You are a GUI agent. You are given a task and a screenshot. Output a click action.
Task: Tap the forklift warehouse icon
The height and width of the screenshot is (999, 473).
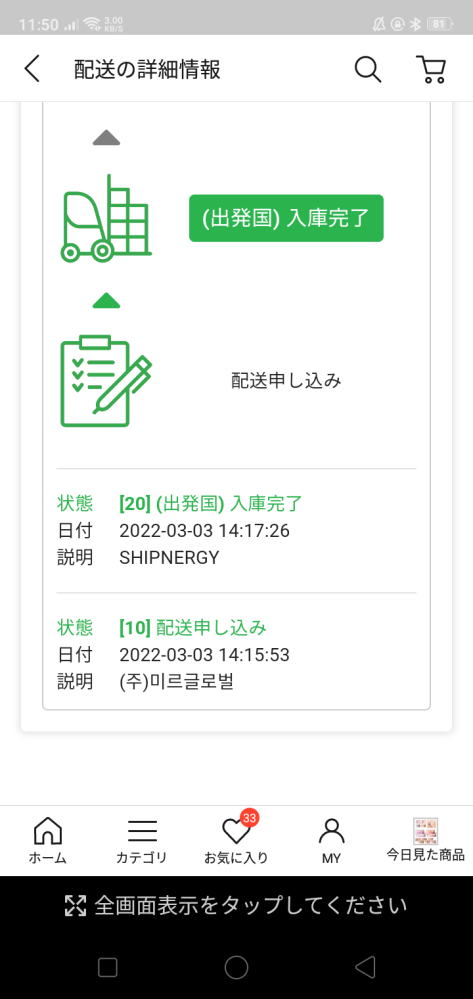[x=106, y=218]
